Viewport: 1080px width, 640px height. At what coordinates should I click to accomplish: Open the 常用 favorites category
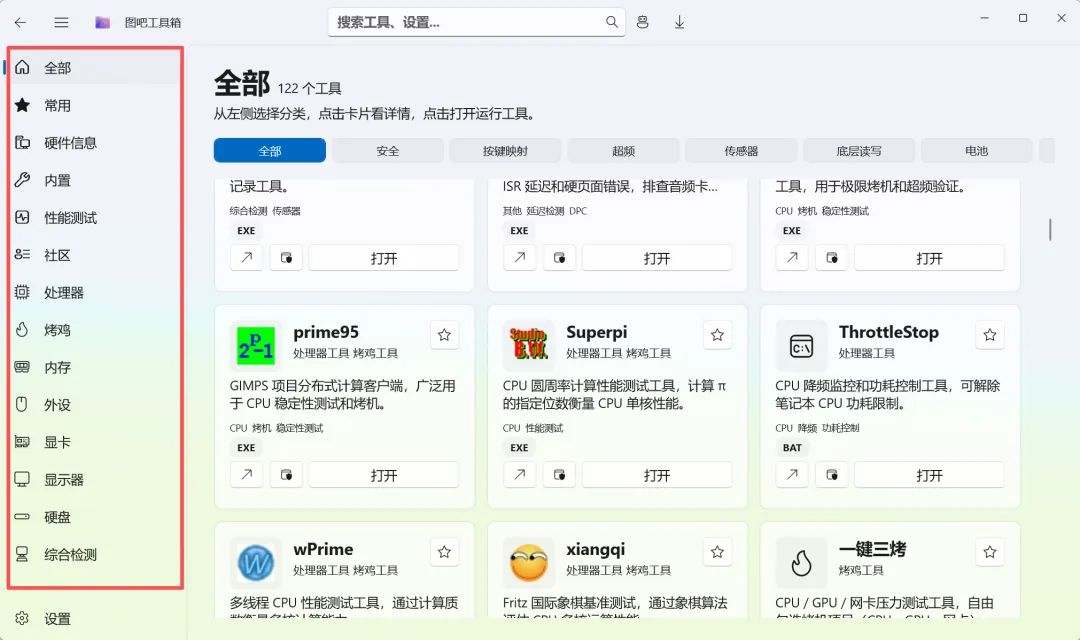tap(94, 105)
